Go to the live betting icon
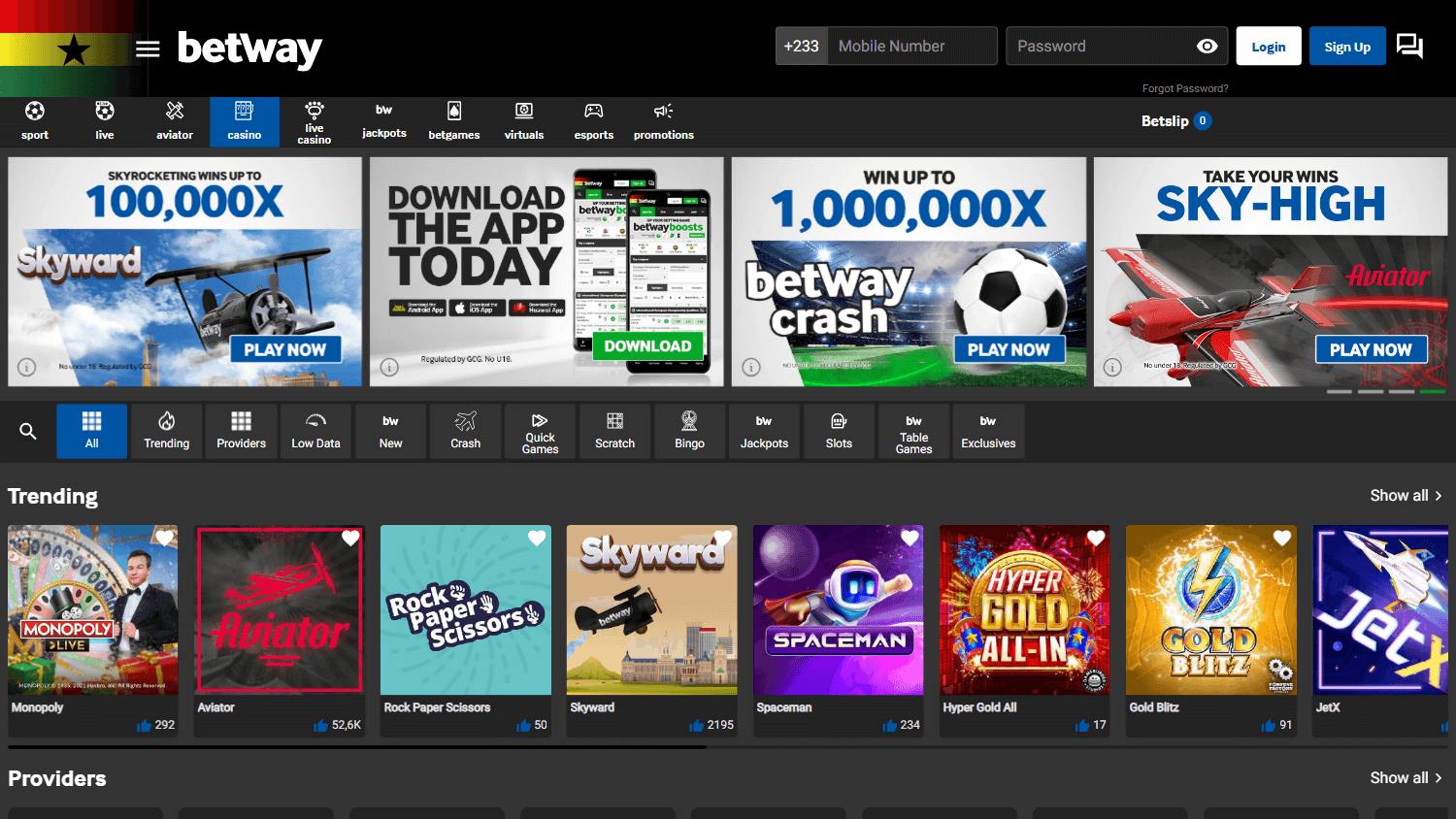 (x=105, y=111)
